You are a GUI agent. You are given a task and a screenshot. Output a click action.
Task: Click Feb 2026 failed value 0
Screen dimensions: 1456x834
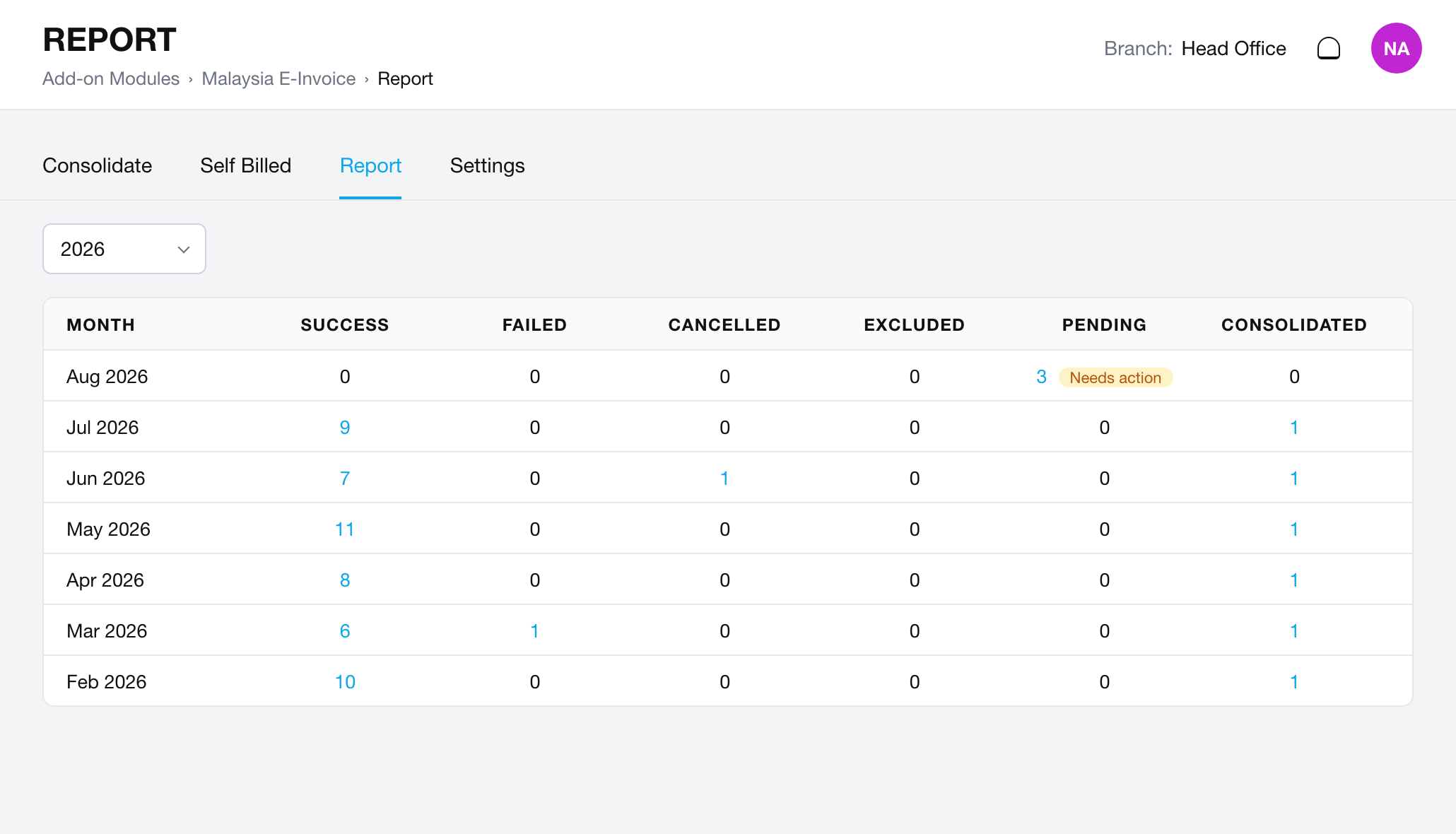535,682
